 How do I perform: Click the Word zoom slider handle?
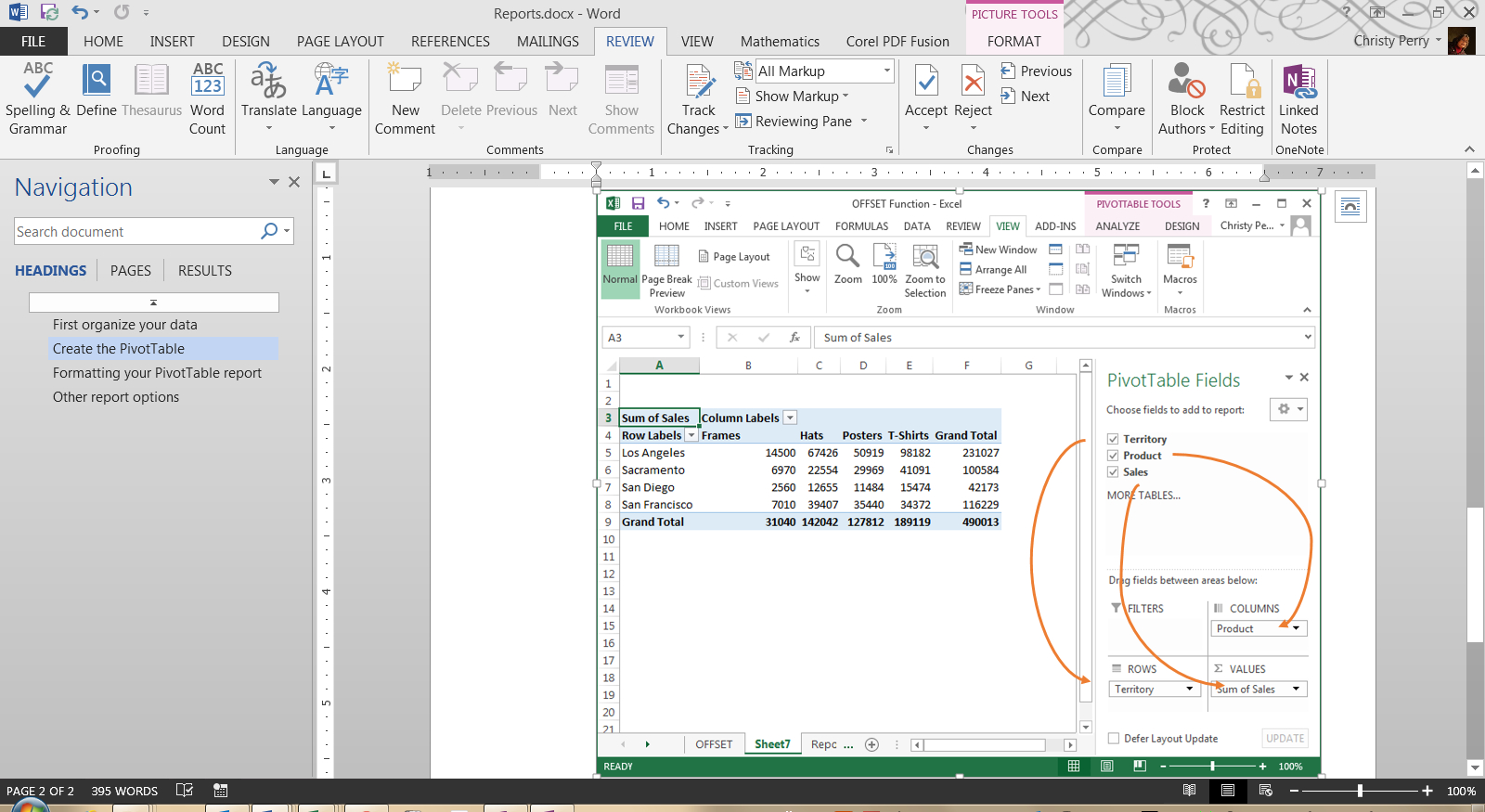click(1360, 791)
